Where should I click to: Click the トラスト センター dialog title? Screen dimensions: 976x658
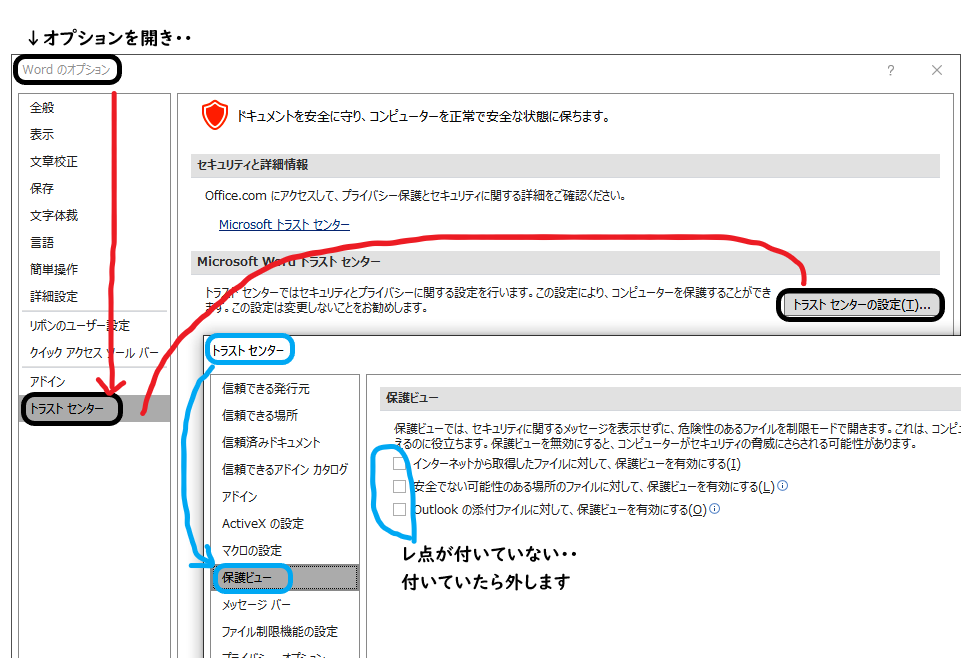pyautogui.click(x=248, y=351)
